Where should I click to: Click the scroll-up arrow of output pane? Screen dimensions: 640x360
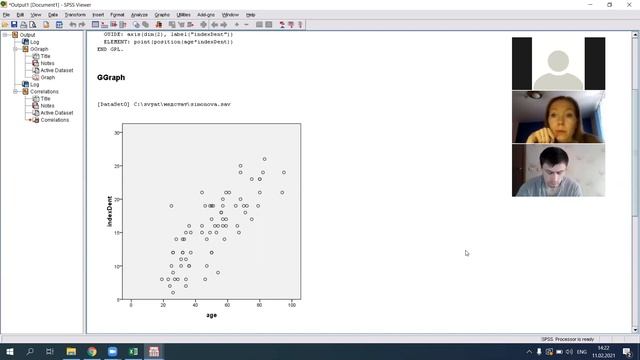(x=635, y=35)
